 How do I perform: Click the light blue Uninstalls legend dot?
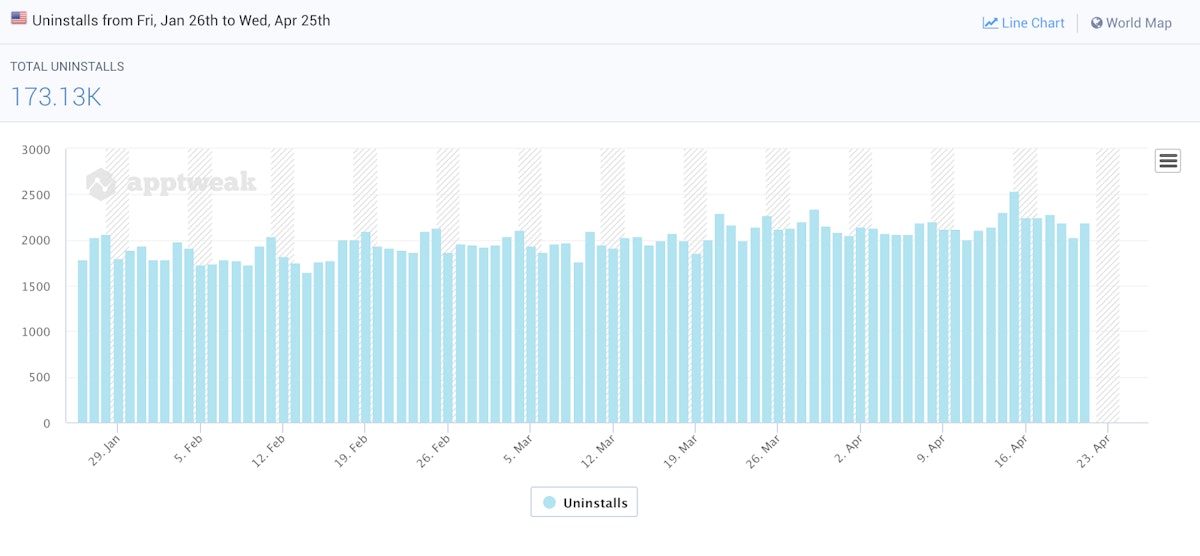point(549,502)
